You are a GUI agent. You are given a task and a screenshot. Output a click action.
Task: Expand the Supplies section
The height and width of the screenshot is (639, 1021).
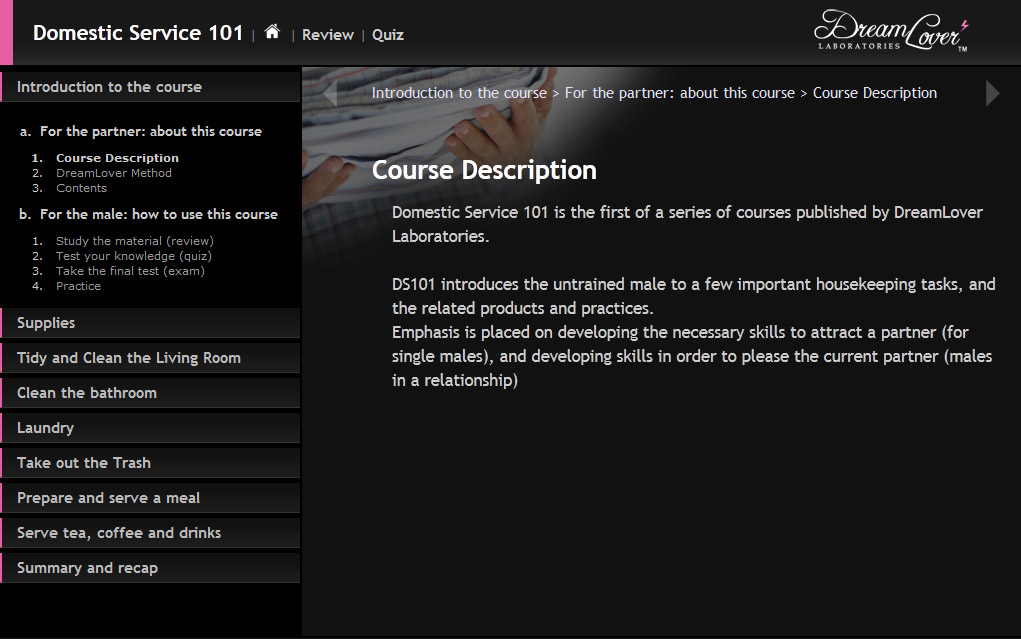point(150,322)
